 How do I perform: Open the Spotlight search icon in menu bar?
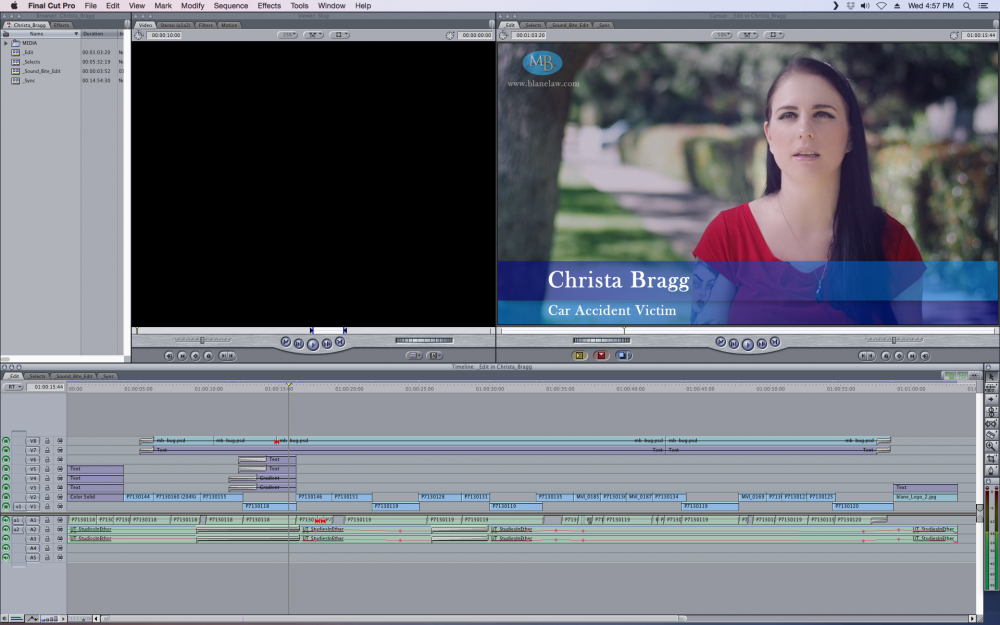pyautogui.click(x=969, y=6)
